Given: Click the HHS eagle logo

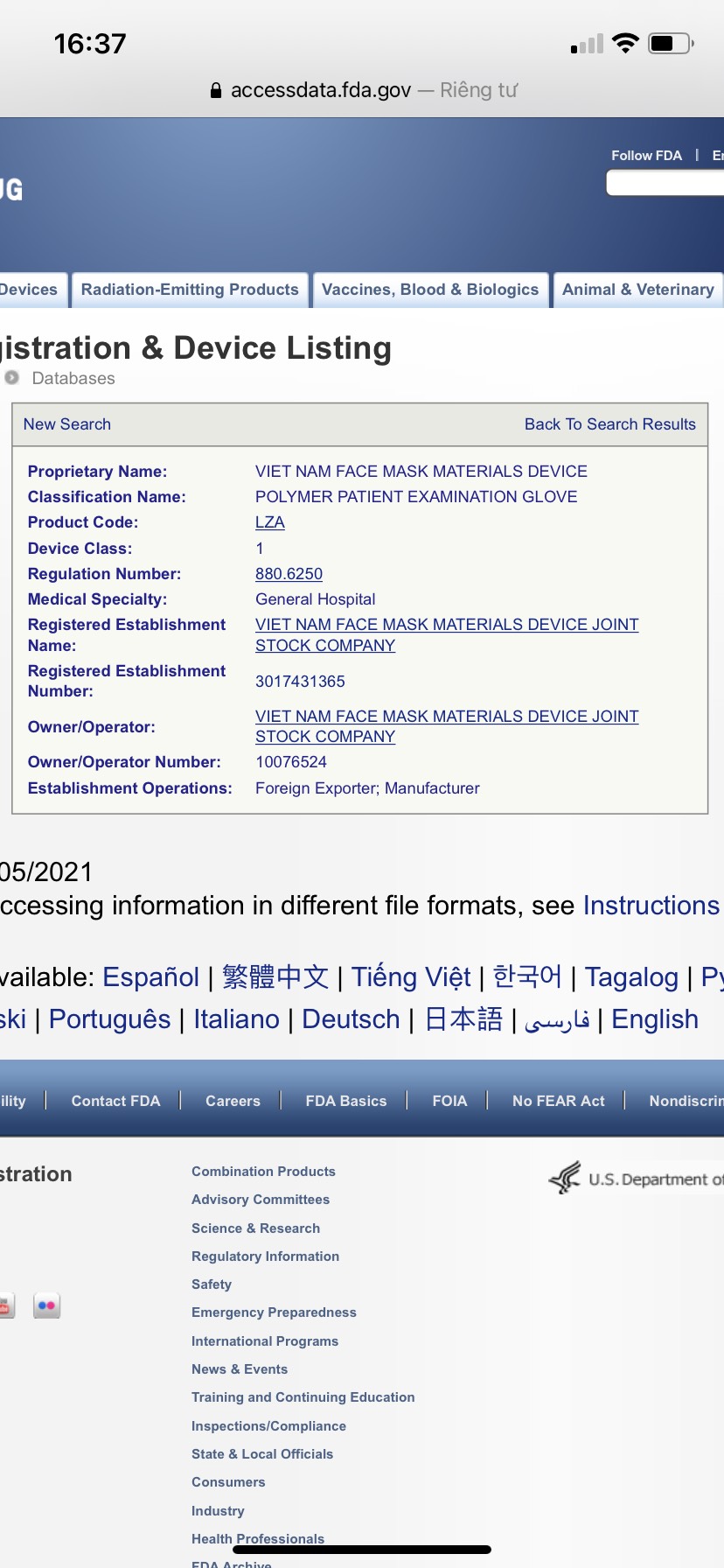Looking at the screenshot, I should [x=565, y=1177].
